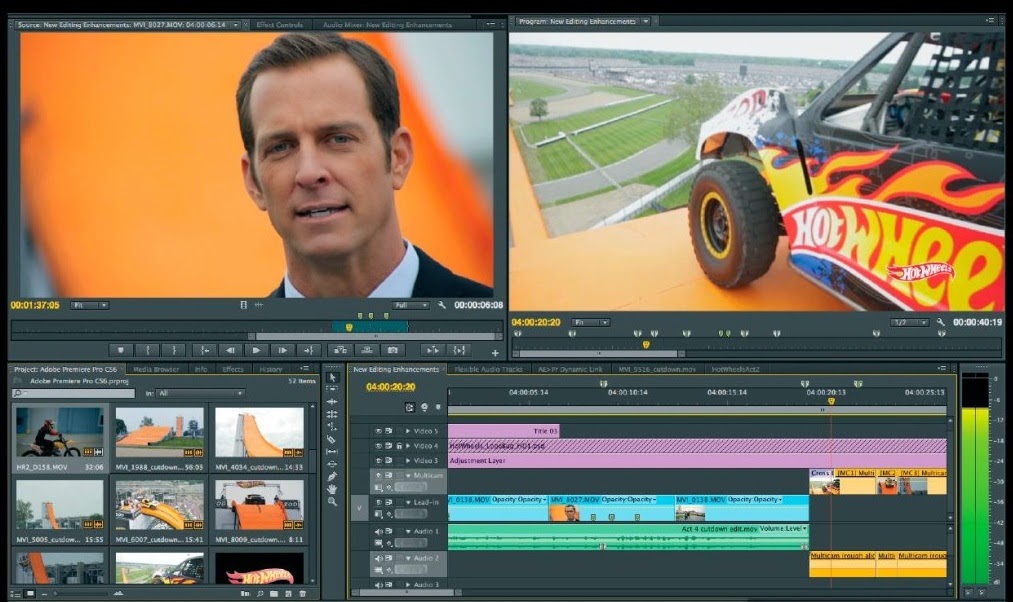The width and height of the screenshot is (1013, 602).
Task: Mark Out point in Source monitor
Action: coord(174,350)
